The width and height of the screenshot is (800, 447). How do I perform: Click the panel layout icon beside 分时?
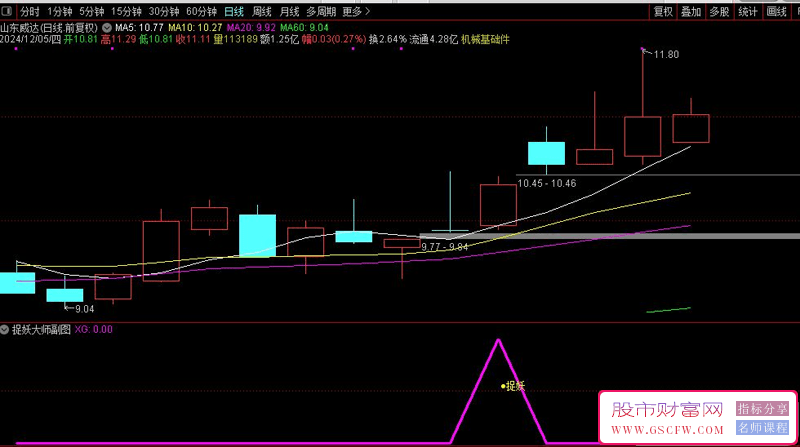(x=7, y=11)
